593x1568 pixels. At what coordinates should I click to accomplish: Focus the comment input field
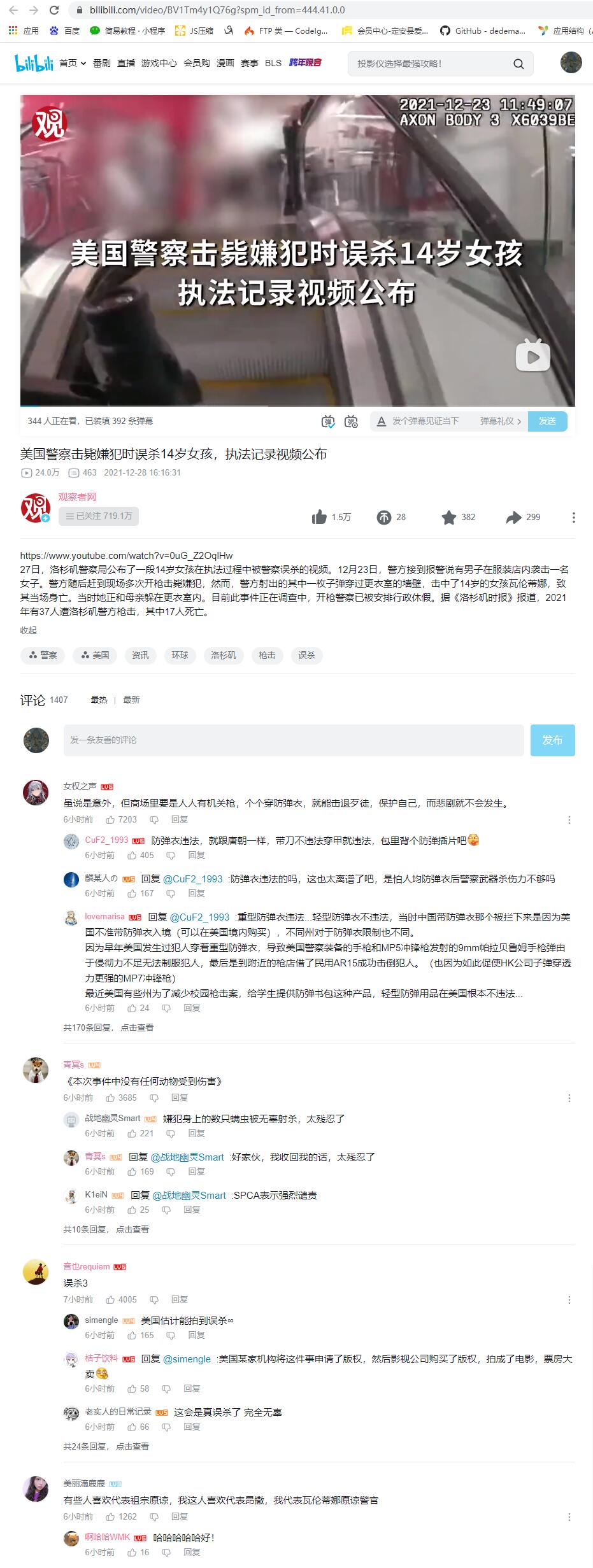tap(294, 740)
